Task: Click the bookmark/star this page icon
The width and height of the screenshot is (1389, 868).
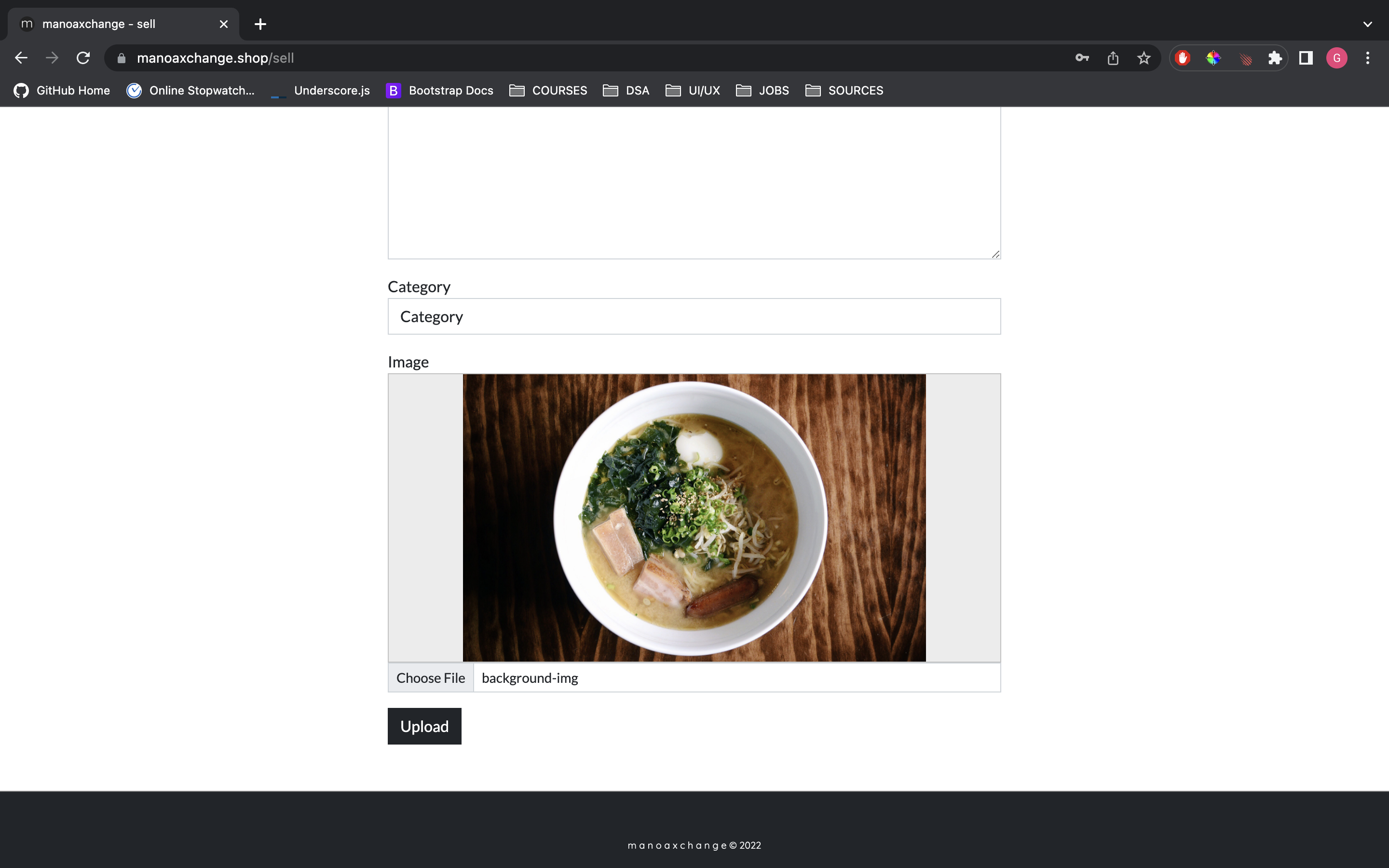Action: click(1143, 57)
